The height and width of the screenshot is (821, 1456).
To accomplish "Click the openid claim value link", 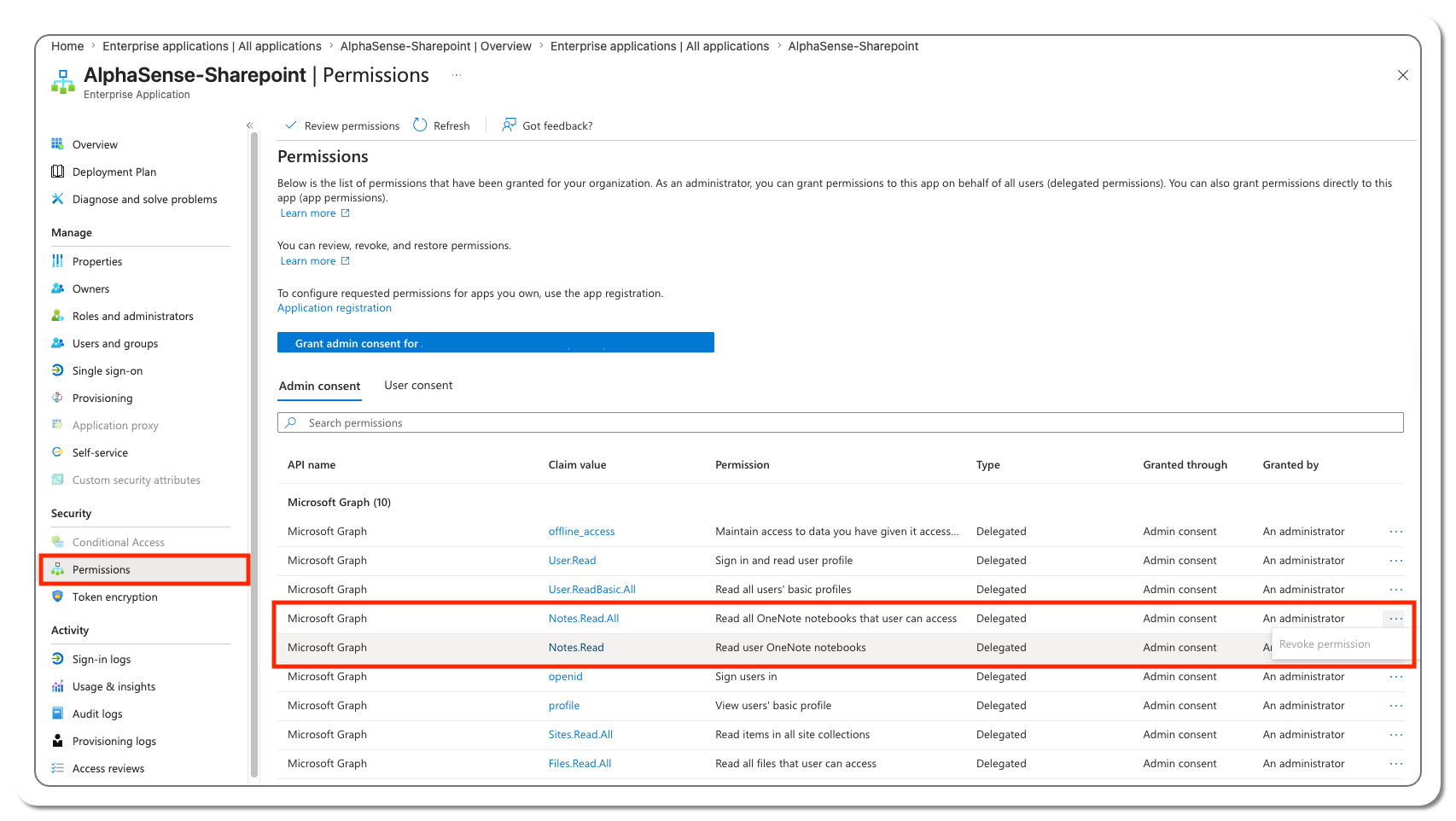I will pos(565,677).
